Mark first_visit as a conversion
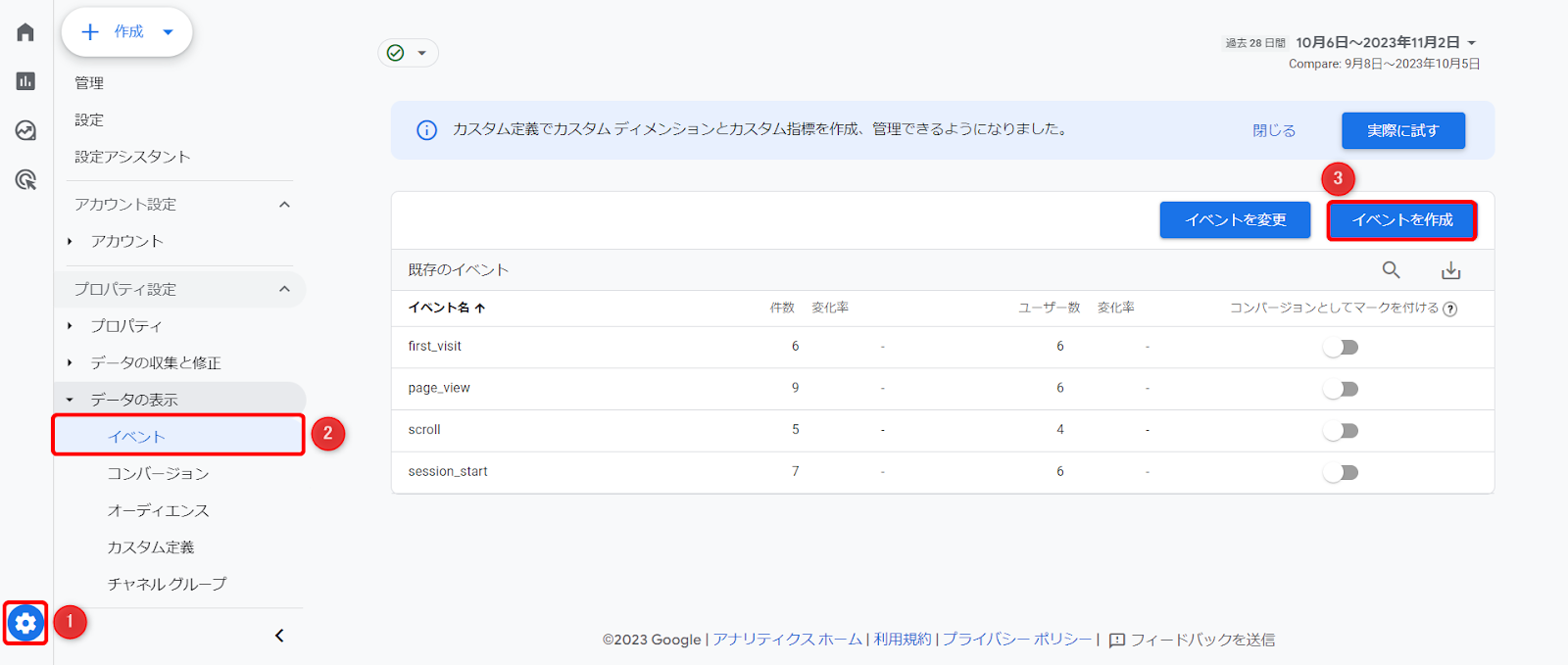The image size is (1568, 665). pos(1341,347)
